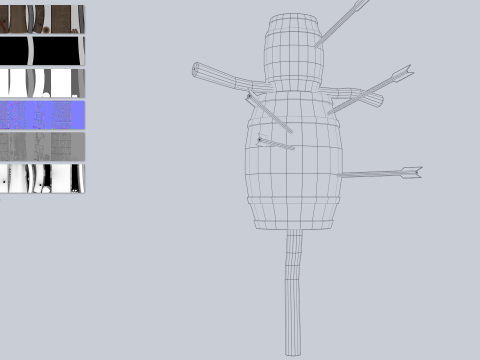Open the black metallic map texture thumbnail
Image resolution: width=480 pixels, height=360 pixels.
click(42, 51)
